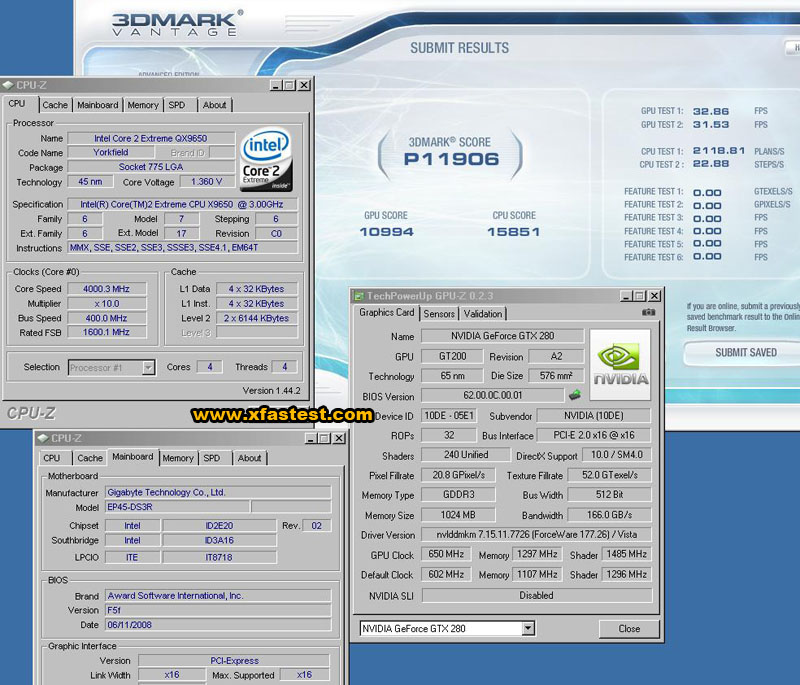Image resolution: width=800 pixels, height=685 pixels.
Task: Click the CPU-Z title bar icon
Action: pyautogui.click(x=9, y=85)
